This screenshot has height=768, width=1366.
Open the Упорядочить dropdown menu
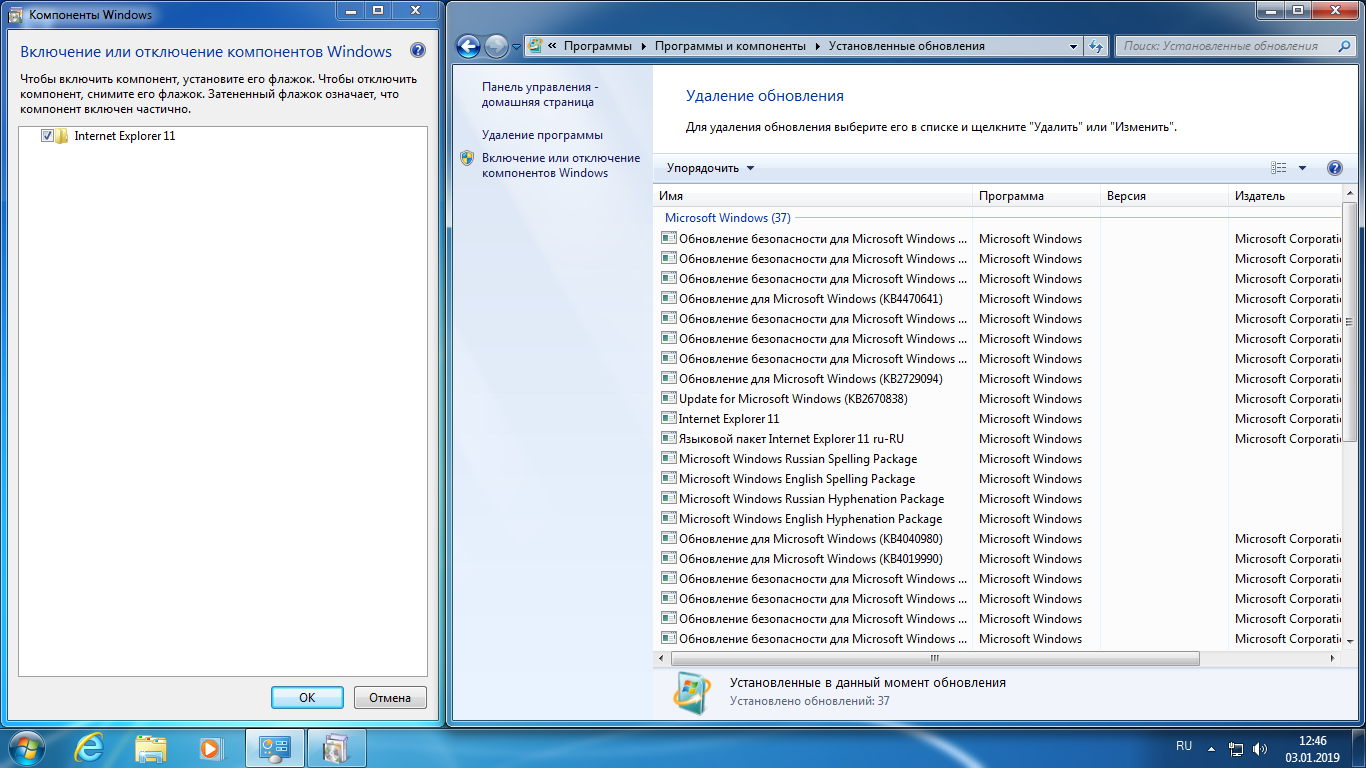[711, 168]
